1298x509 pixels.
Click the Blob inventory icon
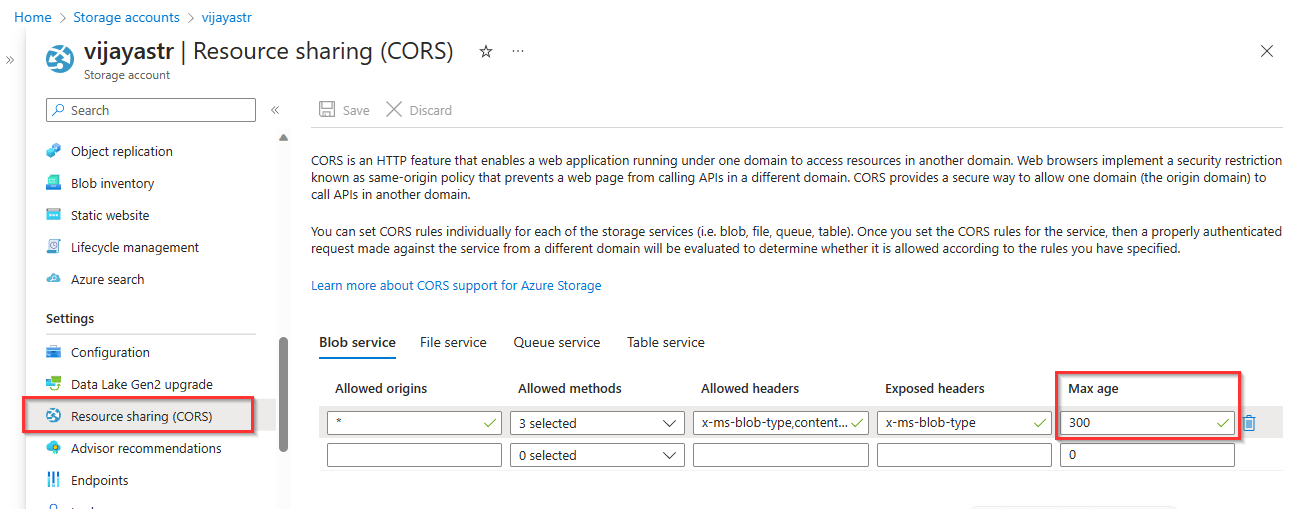[54, 183]
